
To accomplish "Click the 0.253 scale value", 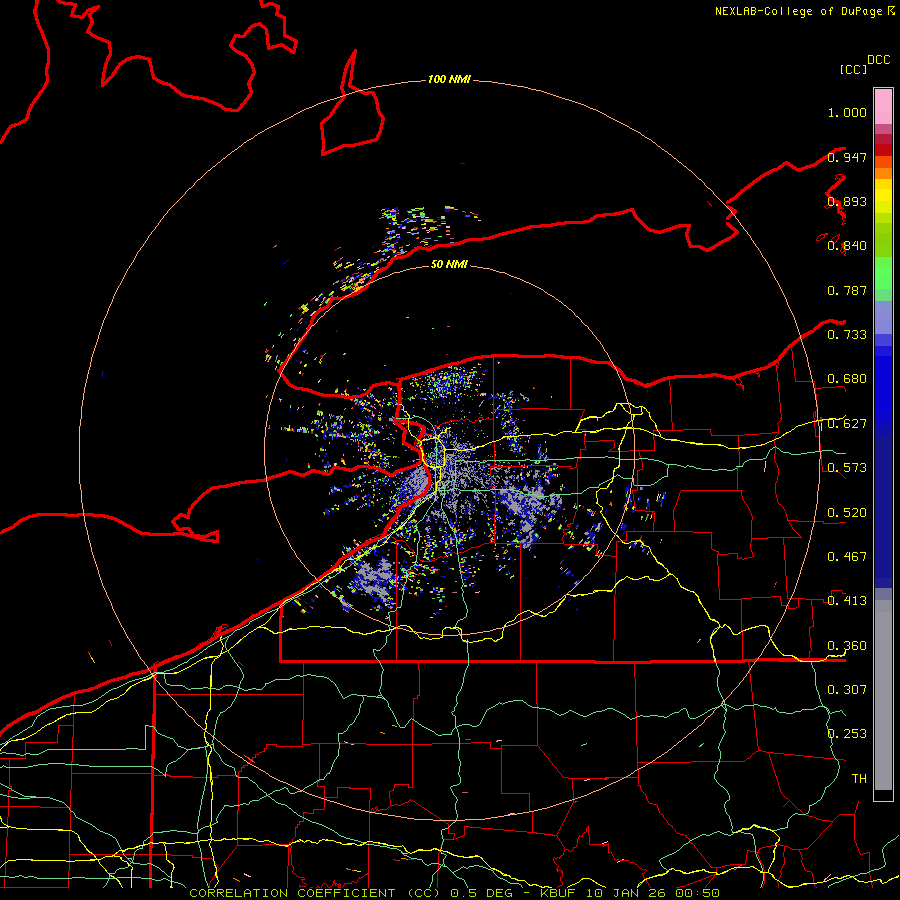I will point(847,734).
